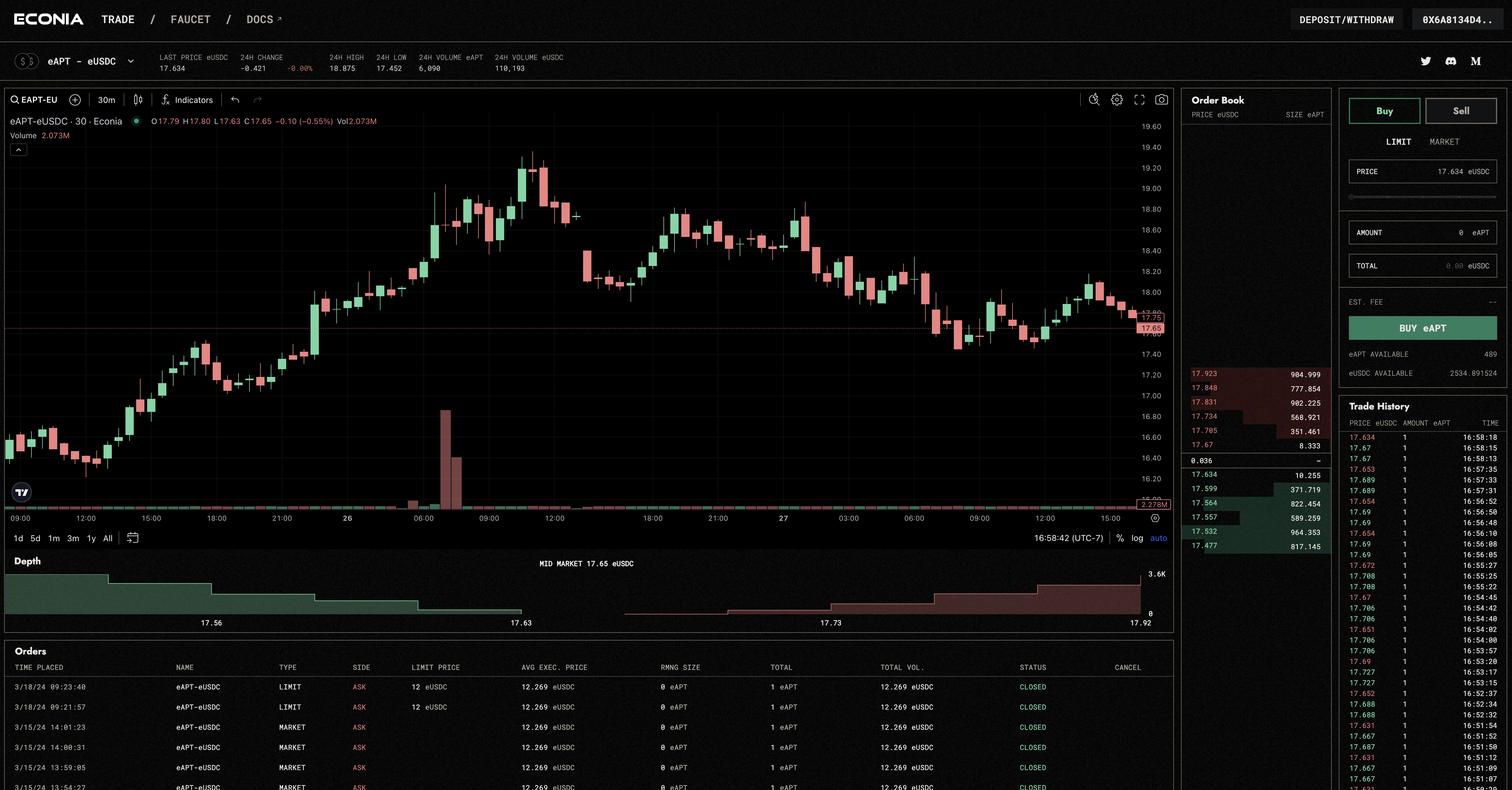1512x790 pixels.
Task: Toggle log scale on chart
Action: (1137, 538)
